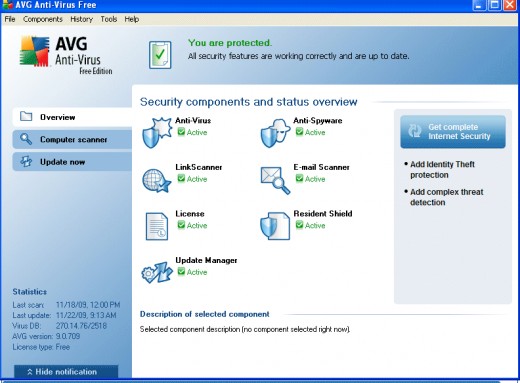Click Get complete Internet Security button

[453, 132]
